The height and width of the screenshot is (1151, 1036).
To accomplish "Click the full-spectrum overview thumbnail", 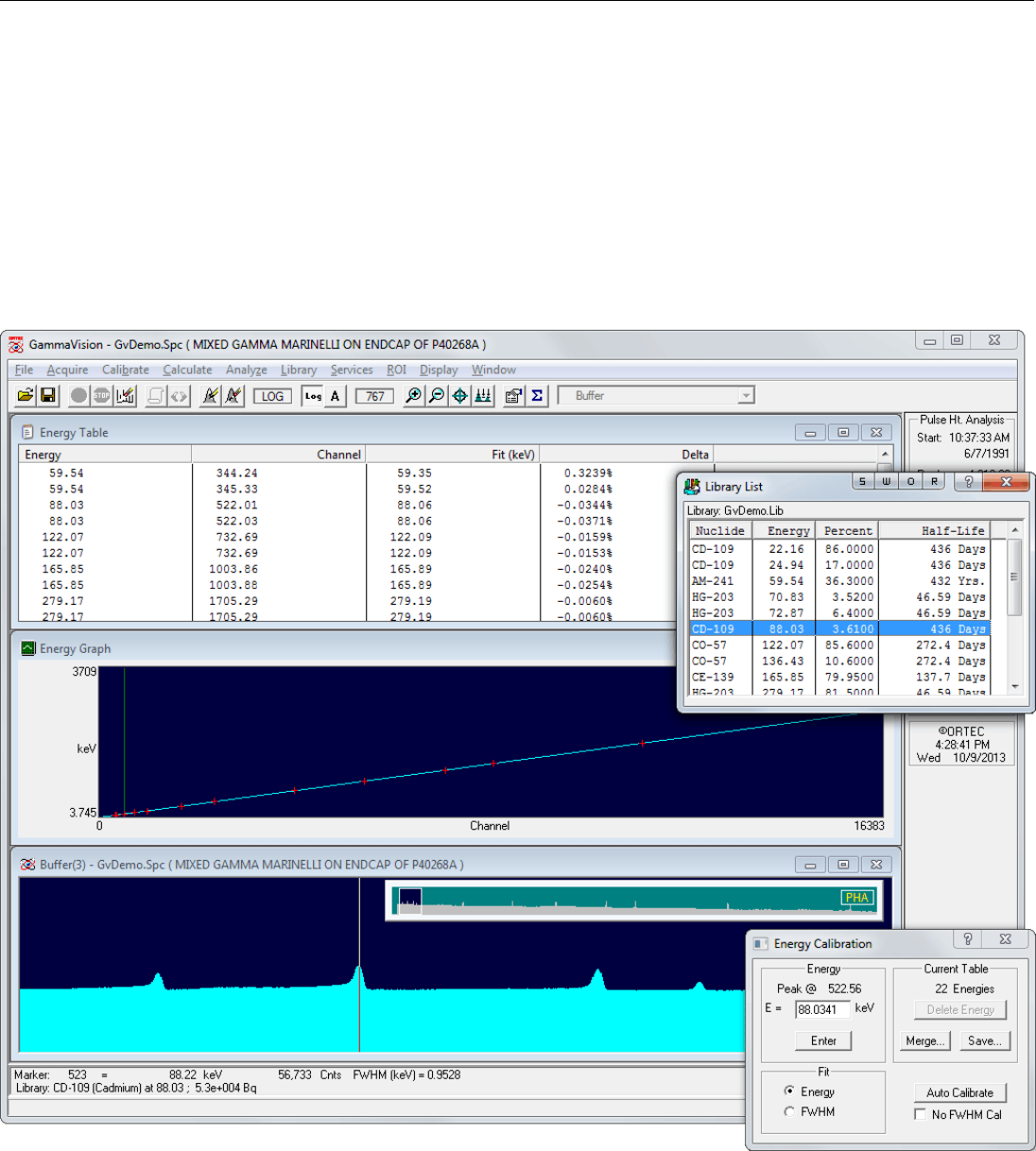I will [633, 902].
